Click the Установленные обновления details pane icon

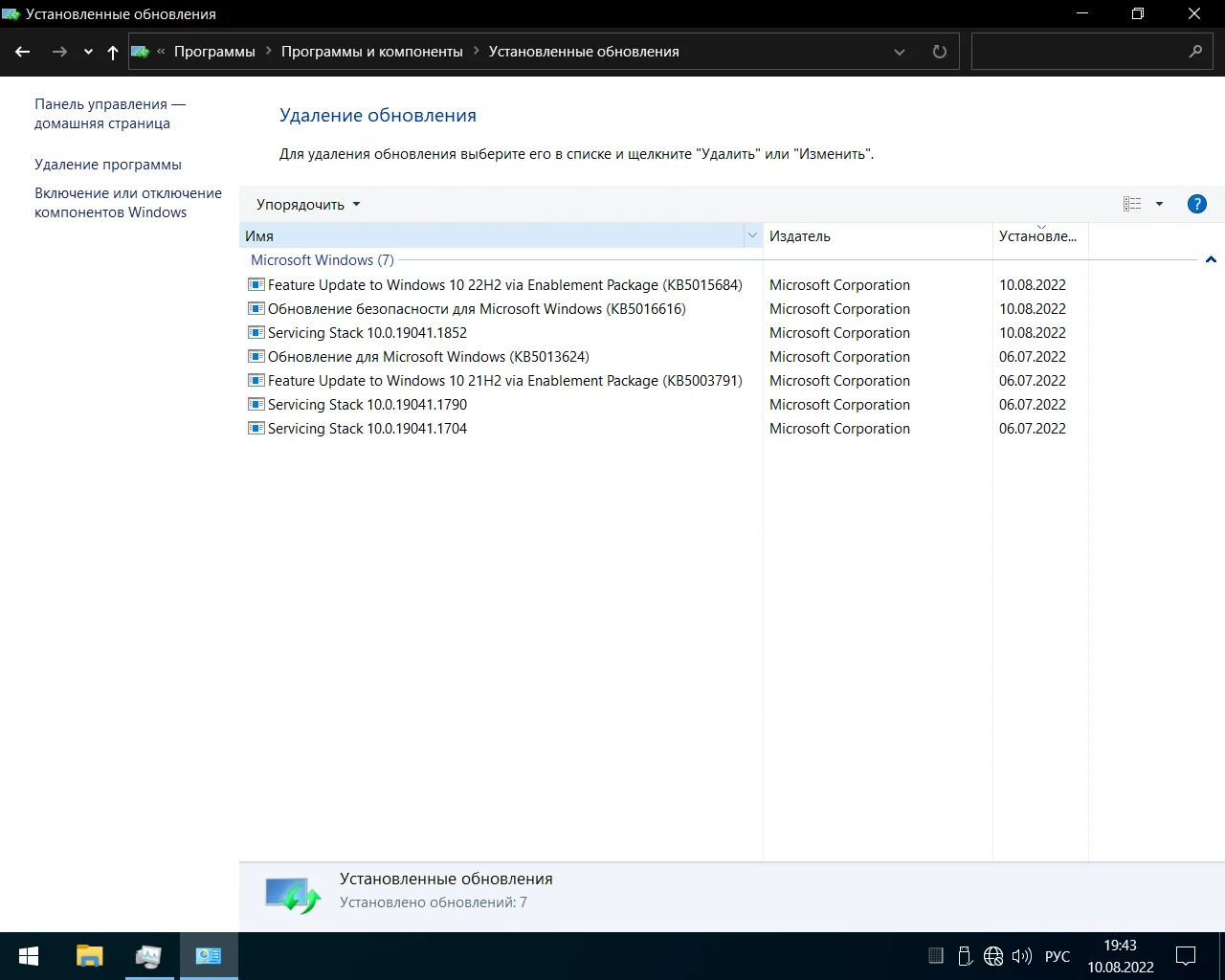[292, 896]
